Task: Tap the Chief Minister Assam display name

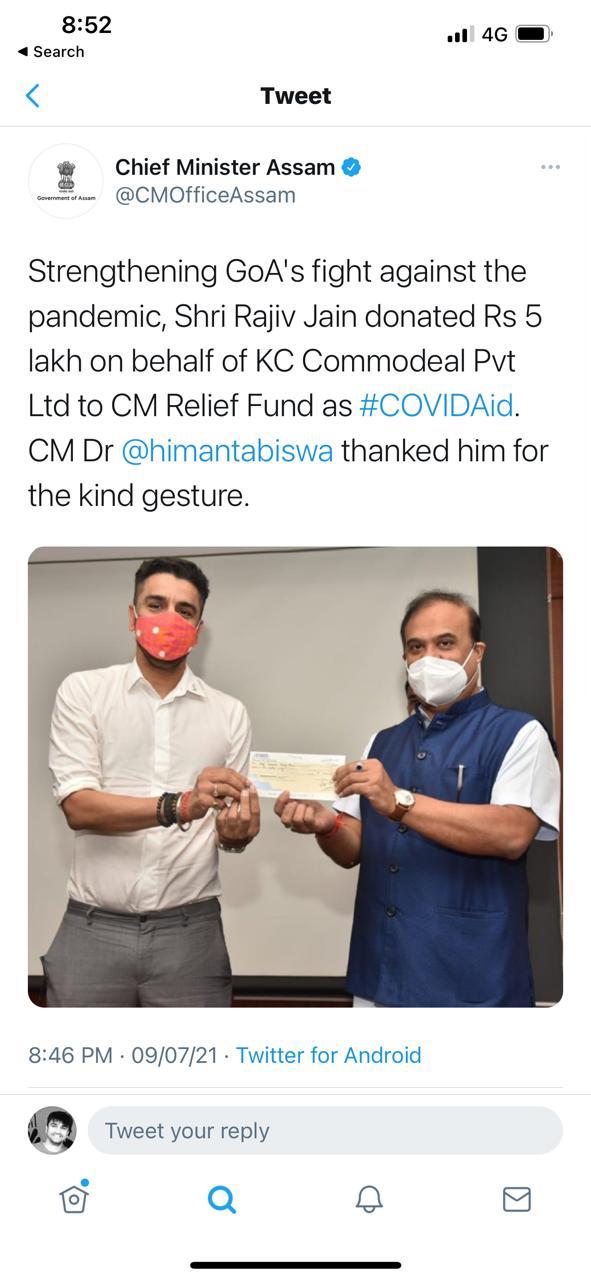Action: 225,167
